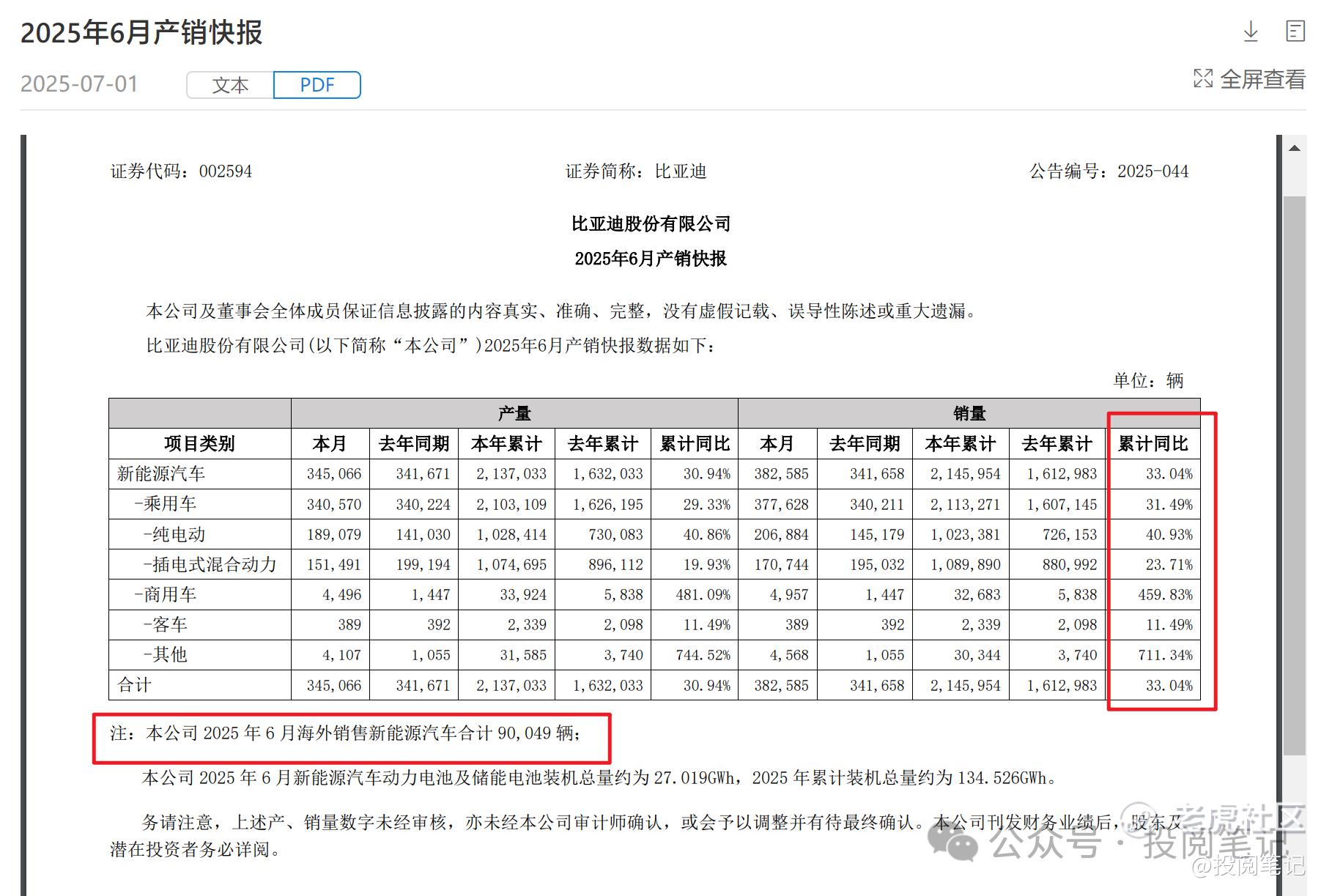
Task: Click cell value 189,079
Action: [334, 535]
